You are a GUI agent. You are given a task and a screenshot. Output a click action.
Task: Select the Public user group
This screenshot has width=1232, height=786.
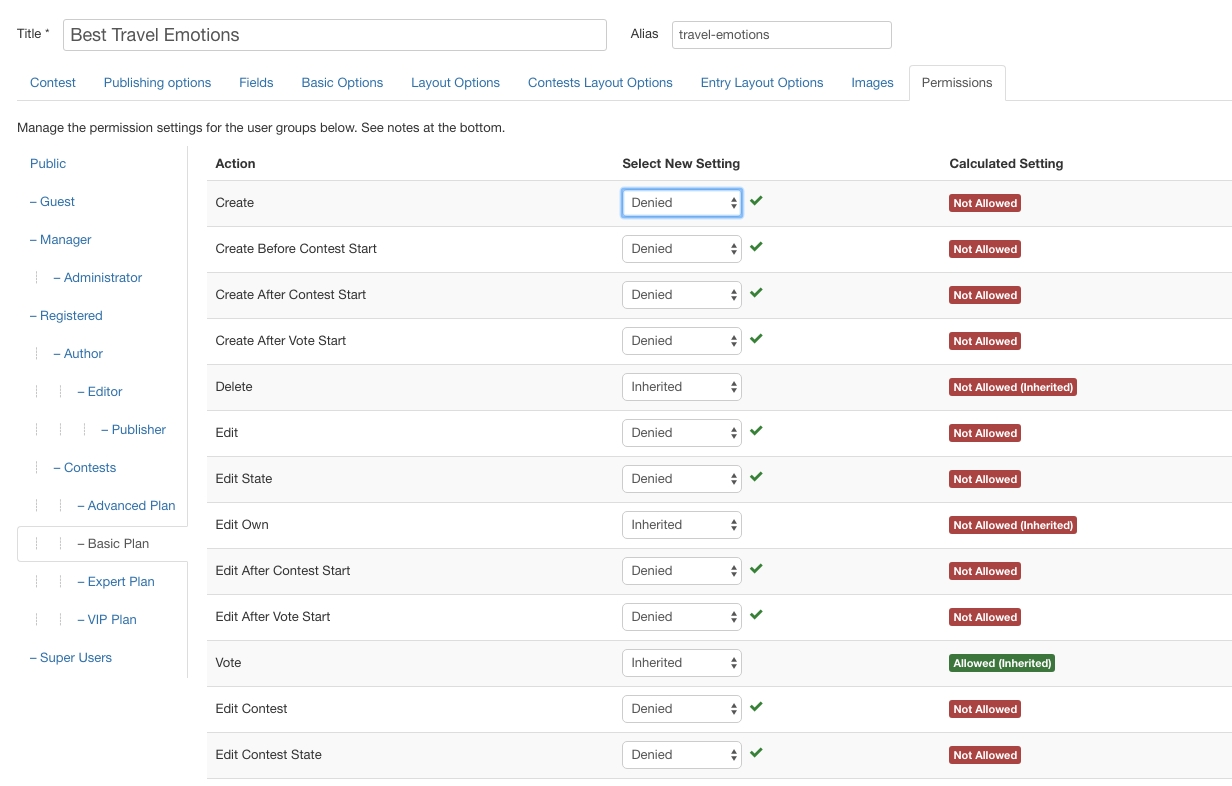[48, 164]
